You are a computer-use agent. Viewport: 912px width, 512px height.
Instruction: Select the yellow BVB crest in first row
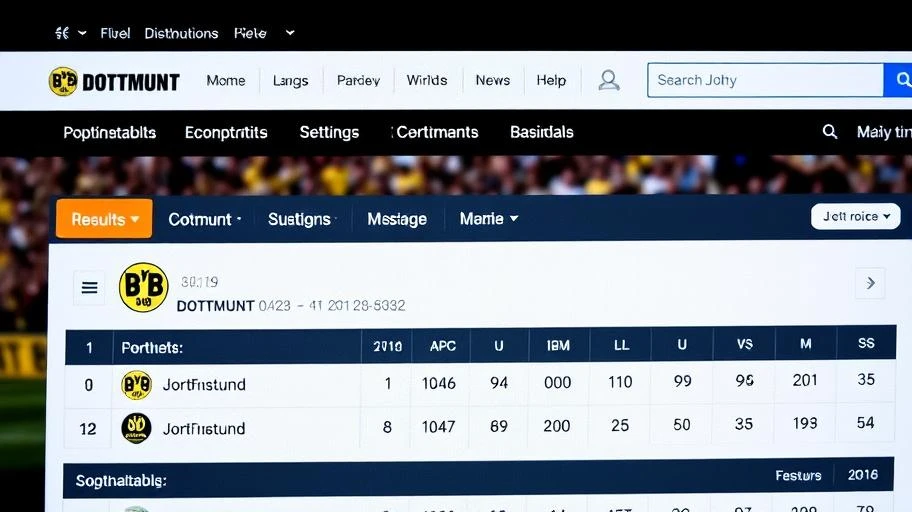point(136,385)
